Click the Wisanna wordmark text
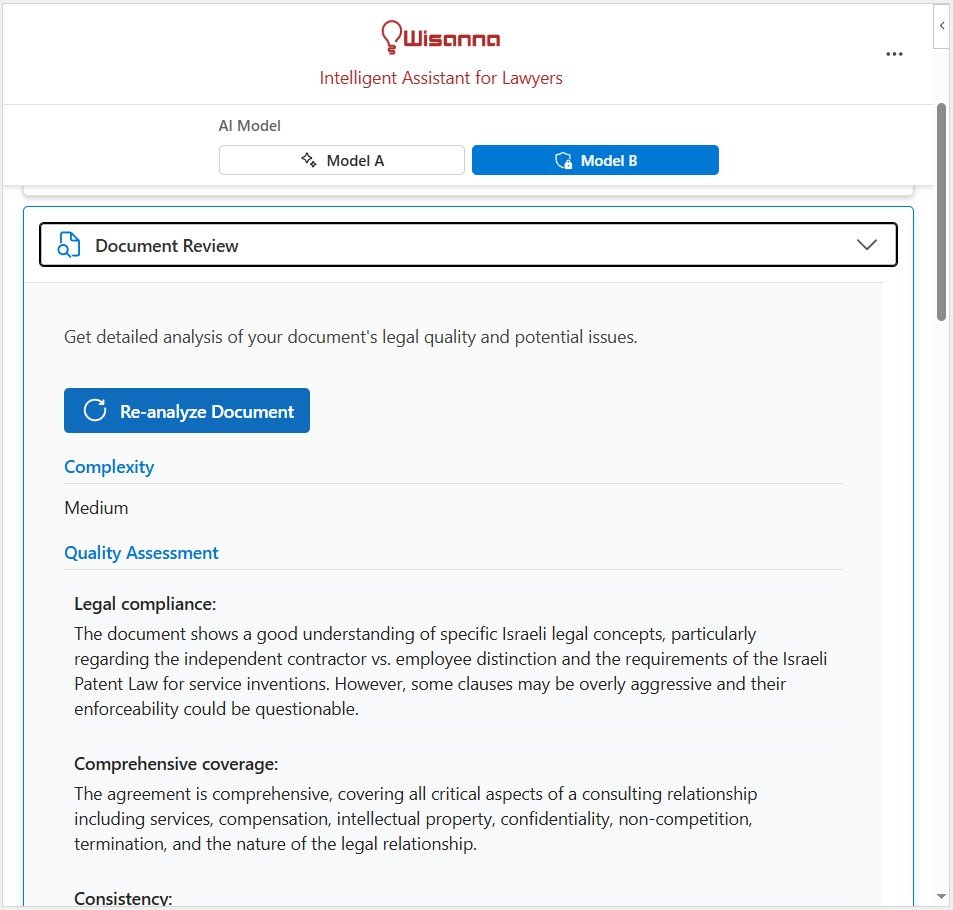 (451, 39)
